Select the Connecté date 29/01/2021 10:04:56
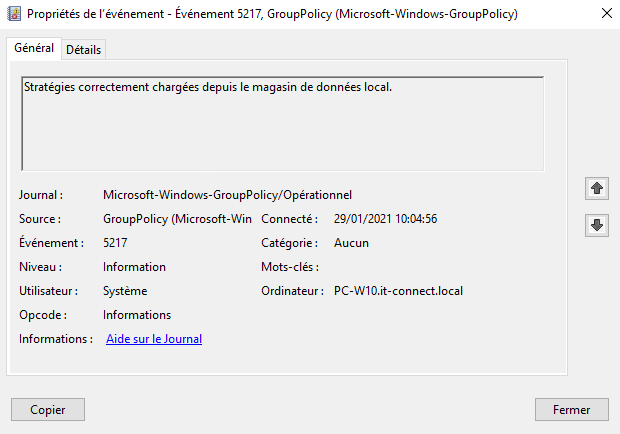620x434 pixels. [386, 219]
